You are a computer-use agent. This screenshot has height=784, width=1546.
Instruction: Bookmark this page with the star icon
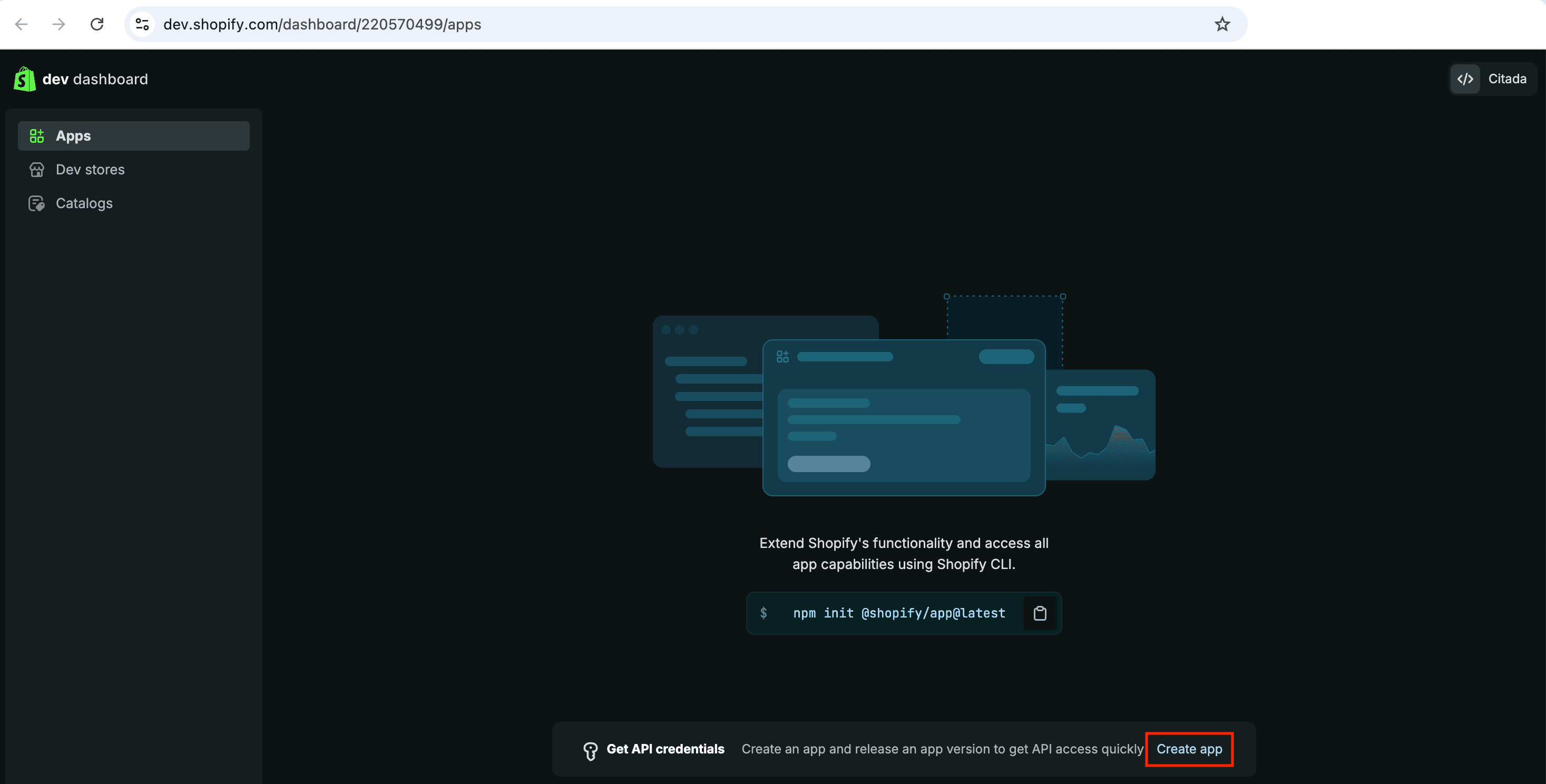[1222, 24]
